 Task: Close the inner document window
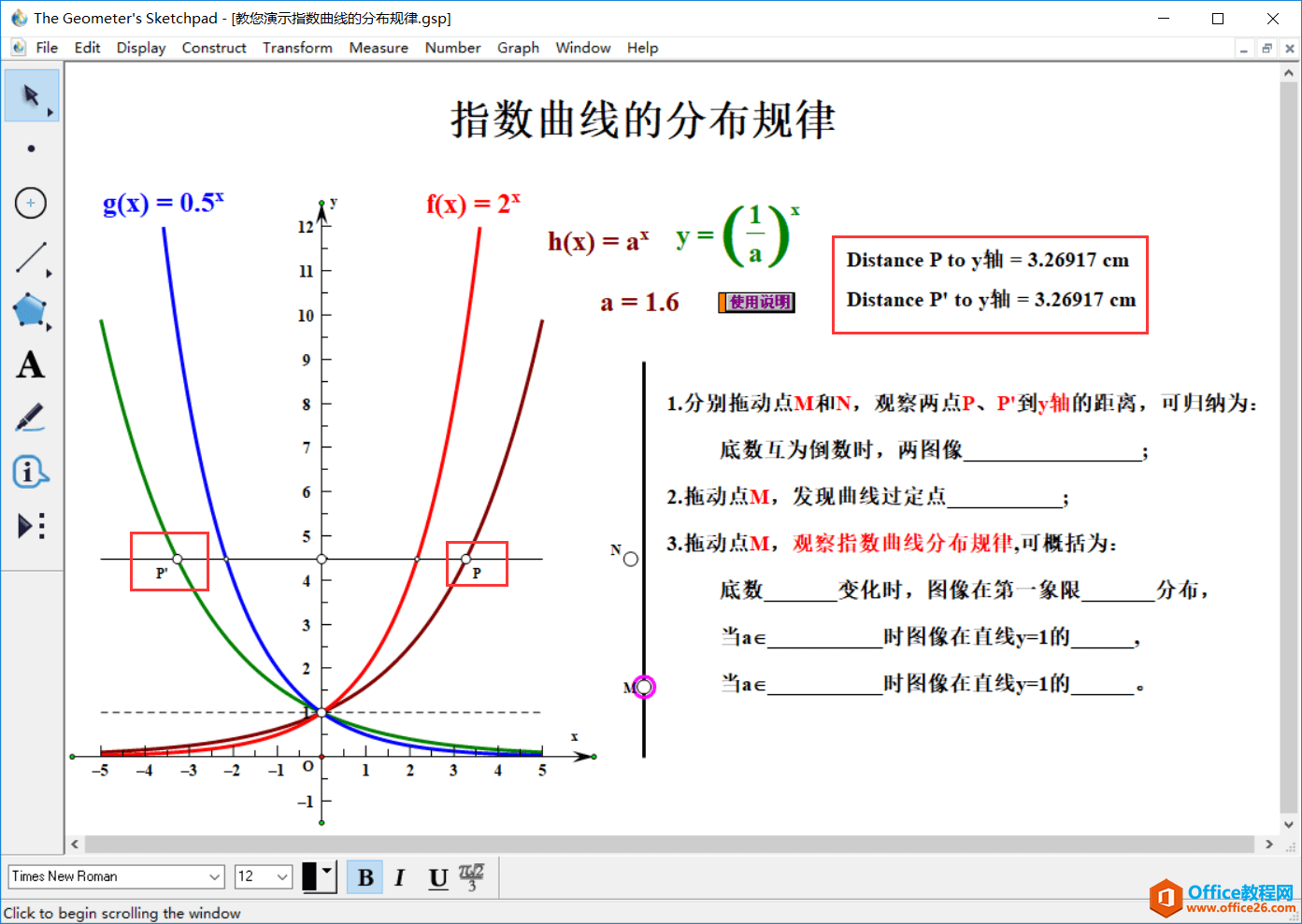pyautogui.click(x=1289, y=49)
